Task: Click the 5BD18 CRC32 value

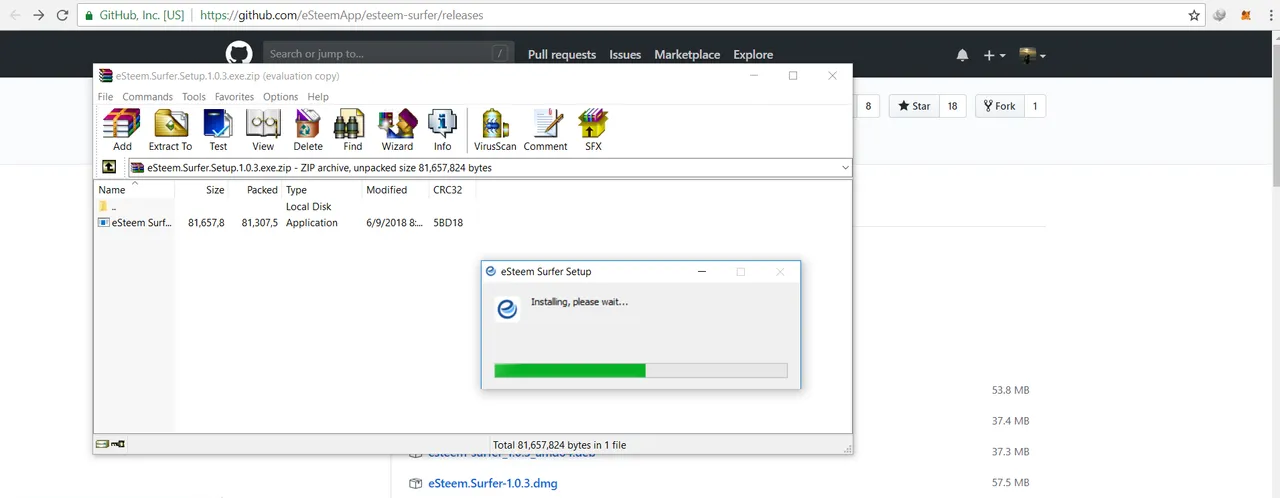Action: click(x=448, y=223)
